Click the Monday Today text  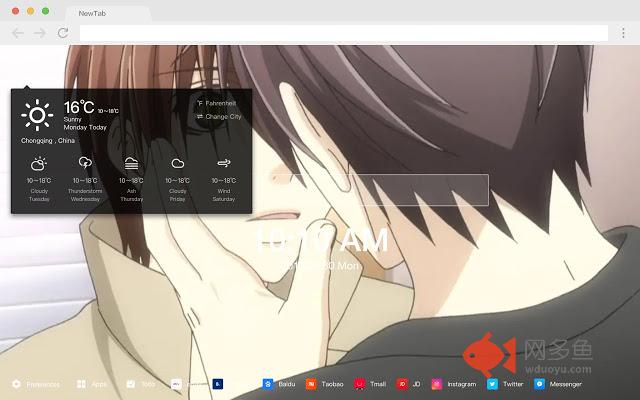pos(85,127)
